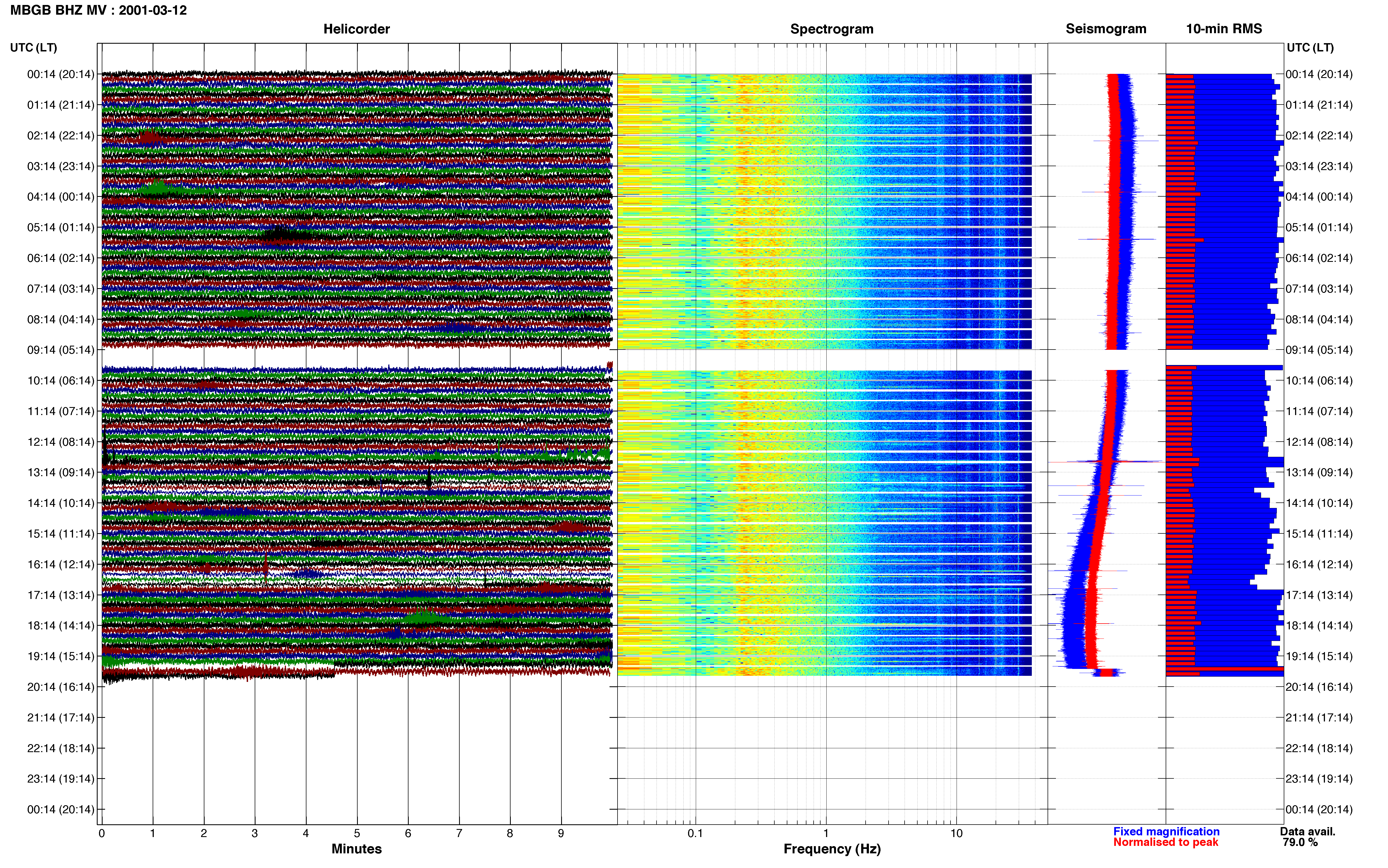
Task: Click minute tick label 0 on Helicorder axis
Action: pos(101,833)
